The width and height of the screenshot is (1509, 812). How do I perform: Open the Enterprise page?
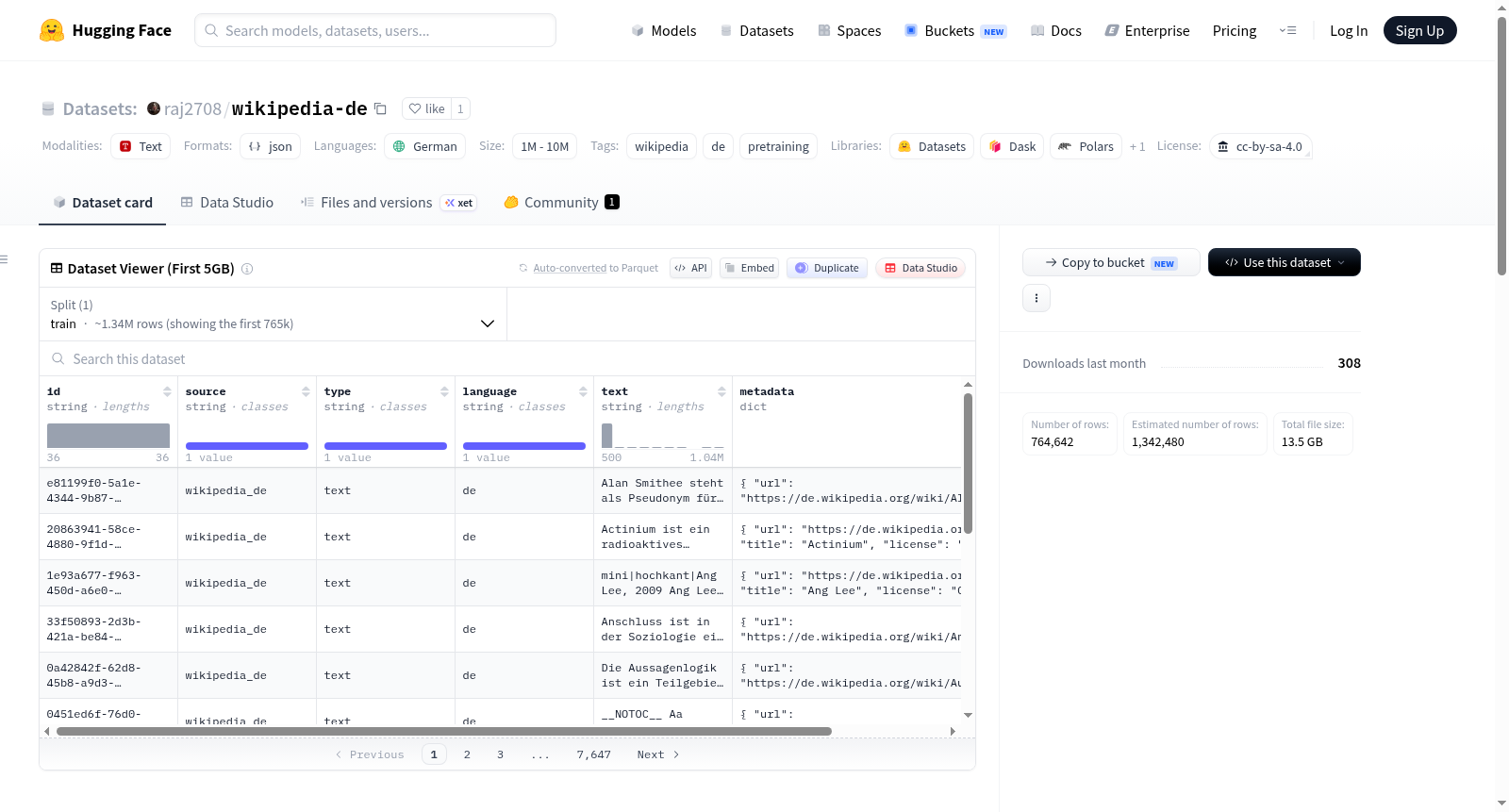point(1147,30)
